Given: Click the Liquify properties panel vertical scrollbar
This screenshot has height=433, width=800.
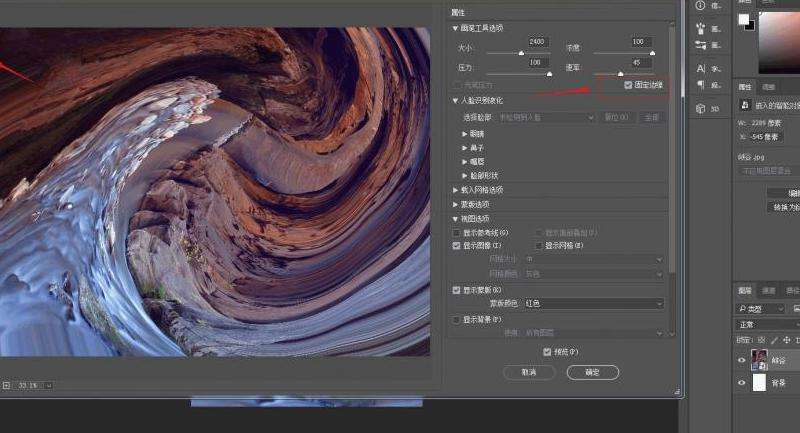Looking at the screenshot, I should pyautogui.click(x=671, y=148).
